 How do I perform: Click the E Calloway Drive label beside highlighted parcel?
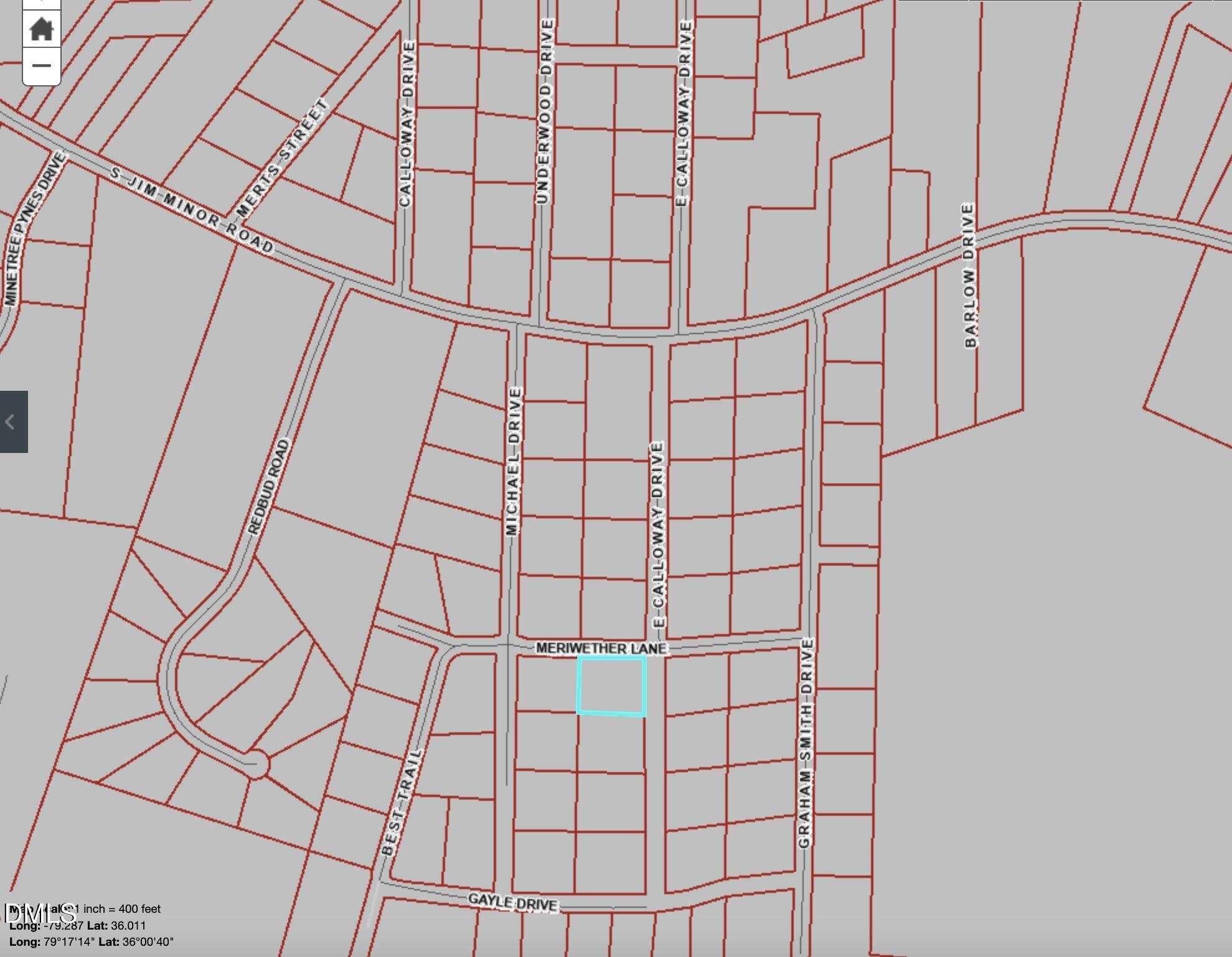[x=659, y=534]
